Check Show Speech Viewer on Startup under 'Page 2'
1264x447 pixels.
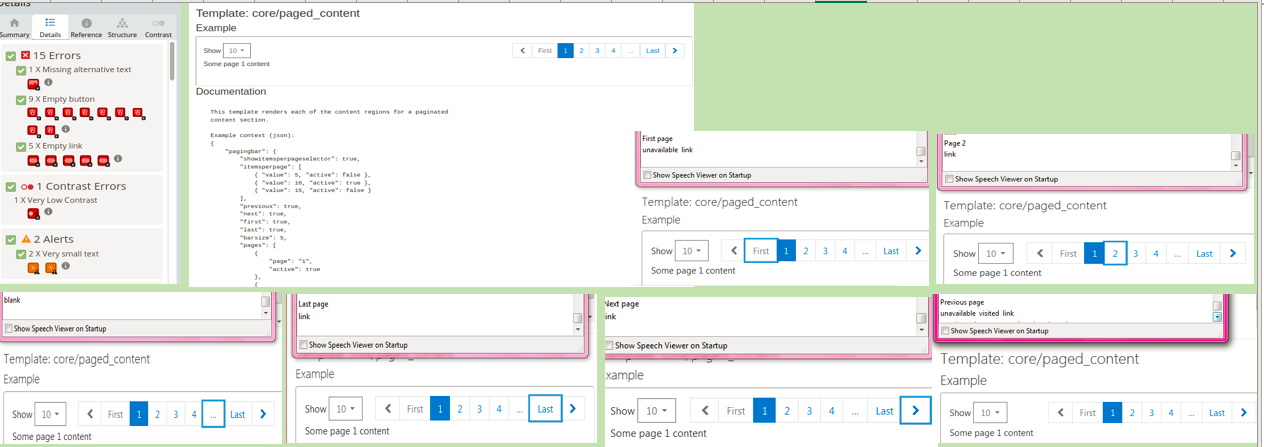(950, 180)
